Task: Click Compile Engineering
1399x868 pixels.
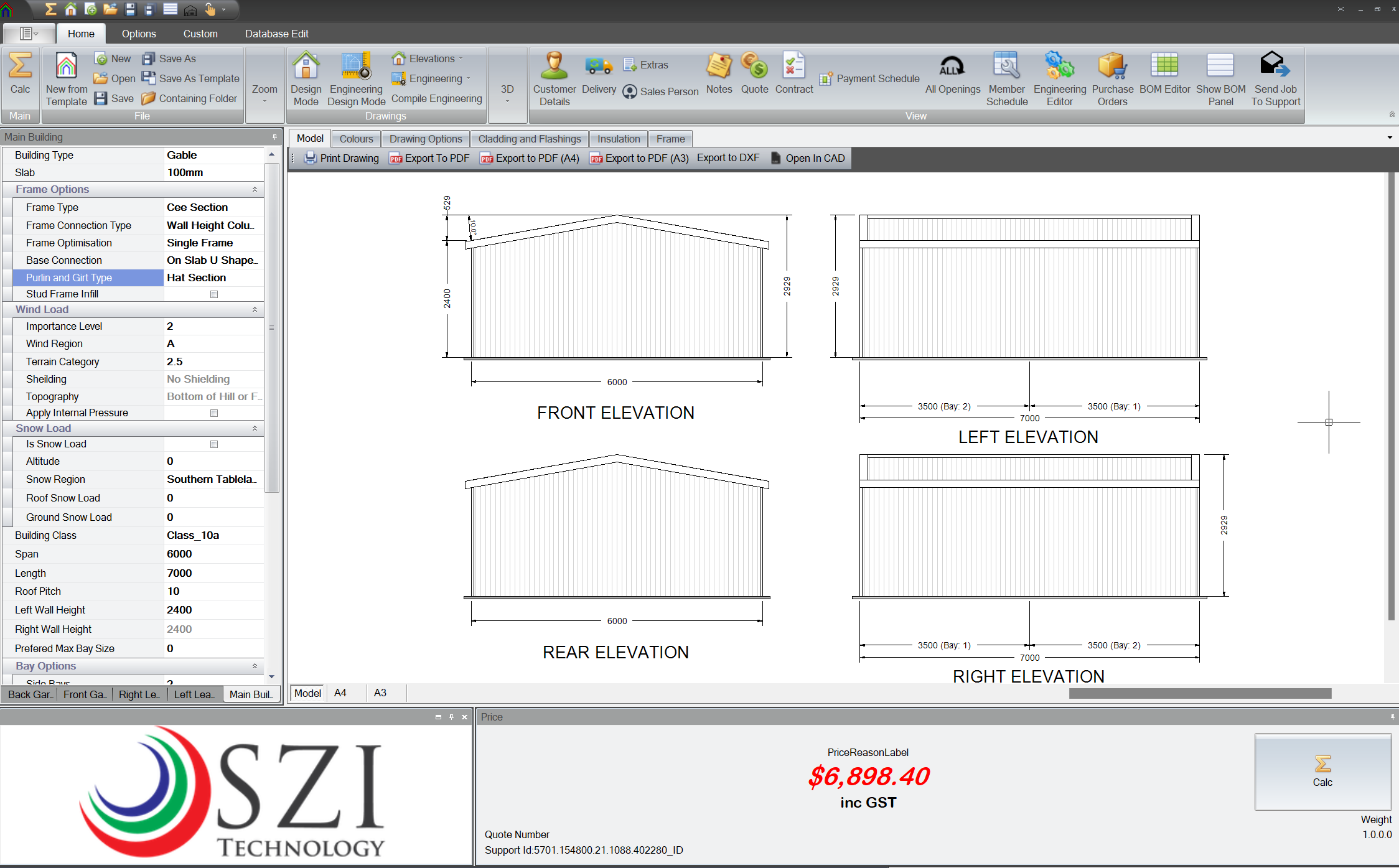Action: tap(437, 98)
